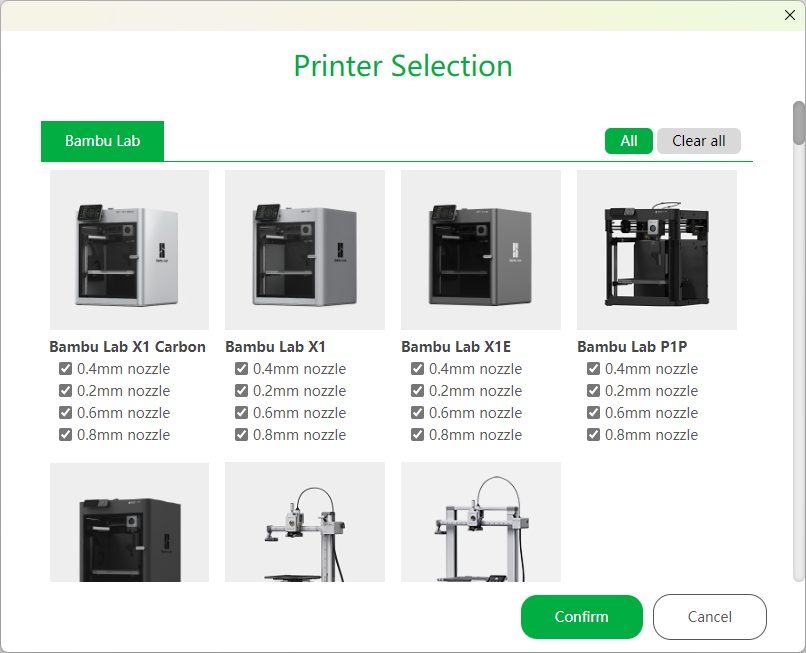The width and height of the screenshot is (806, 653).
Task: Click the second-row rightmost open-frame printer image
Action: pos(481,522)
